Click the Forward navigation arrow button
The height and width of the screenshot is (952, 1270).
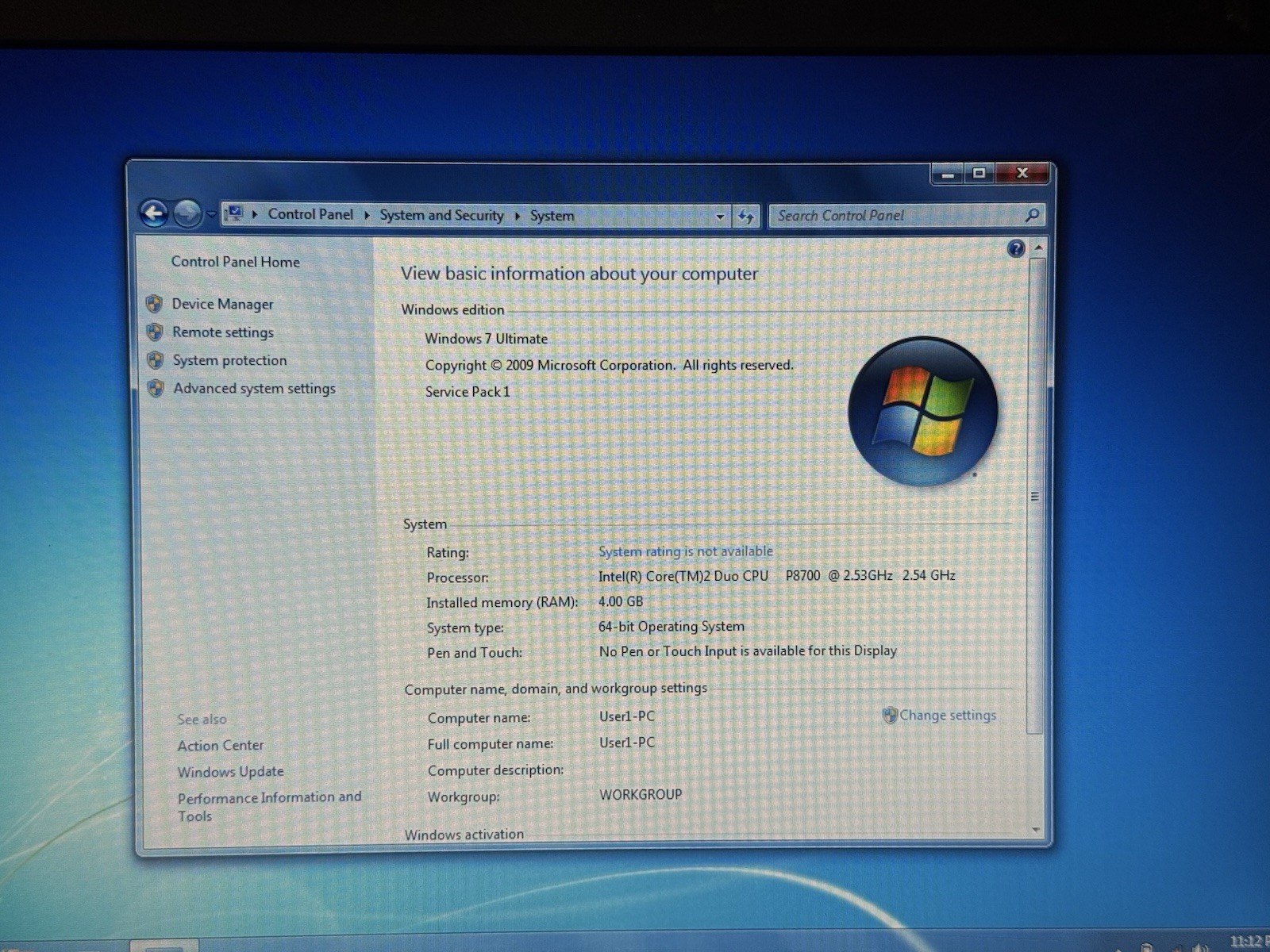coord(187,213)
